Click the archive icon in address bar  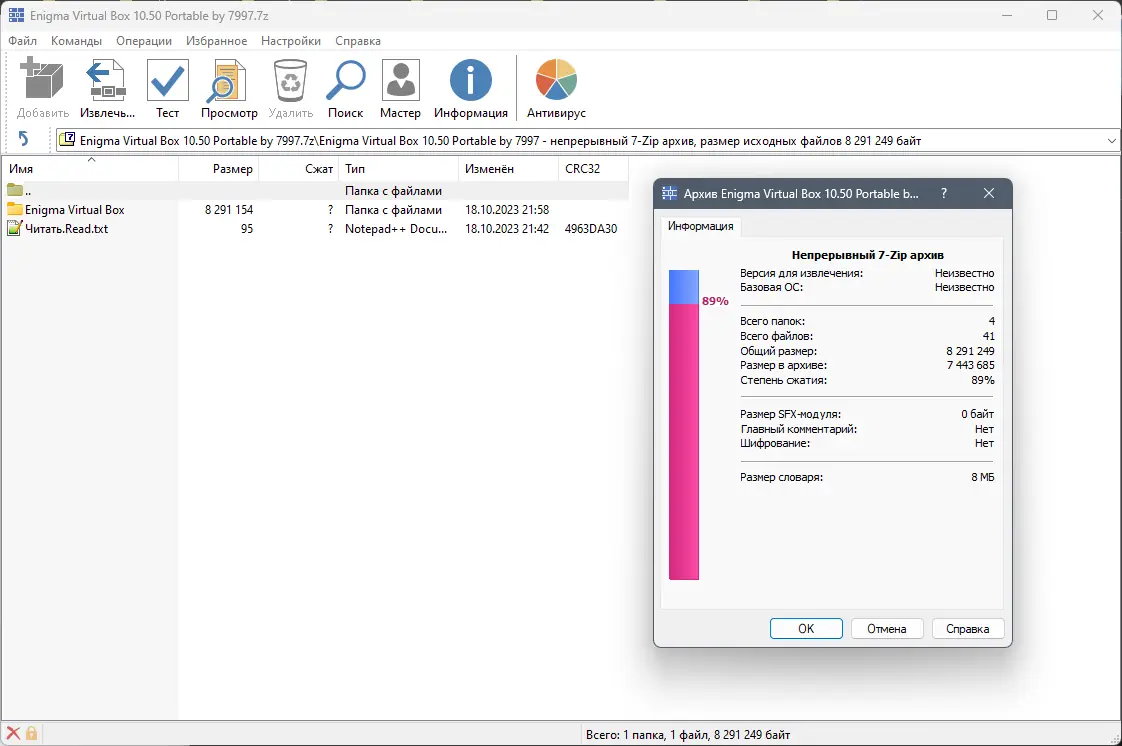tap(67, 139)
